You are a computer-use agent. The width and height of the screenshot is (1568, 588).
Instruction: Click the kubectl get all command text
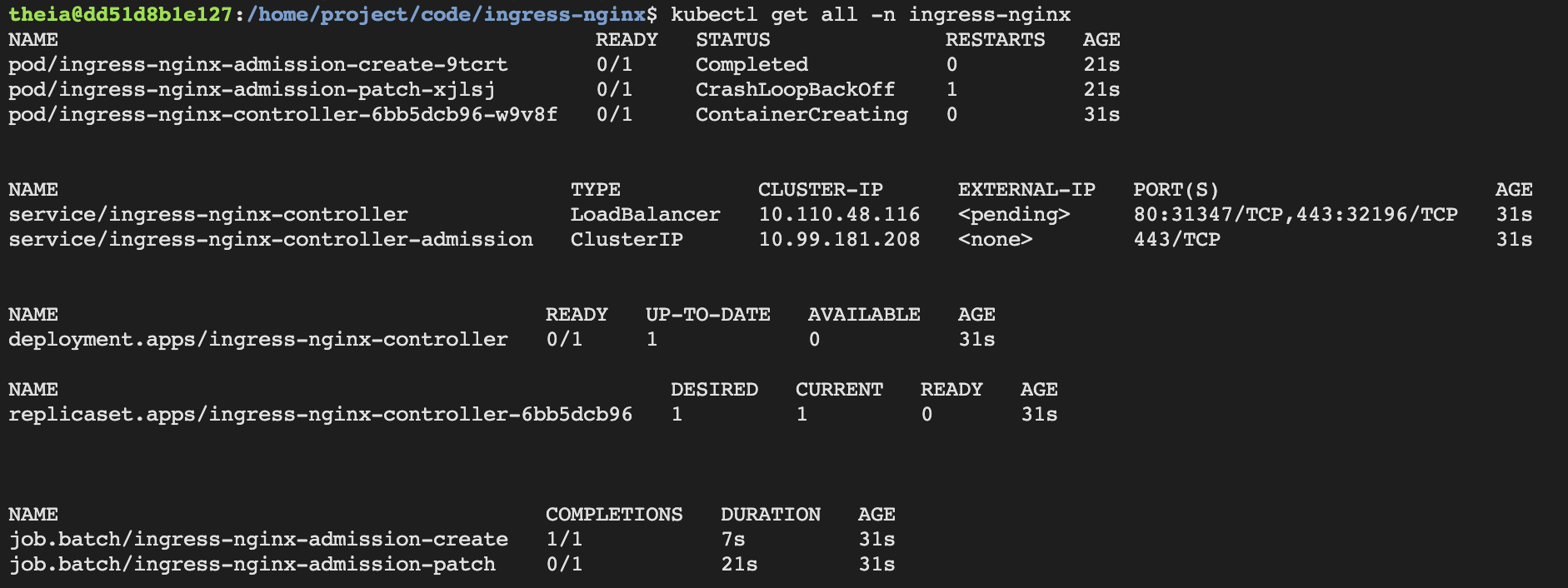(871, 14)
